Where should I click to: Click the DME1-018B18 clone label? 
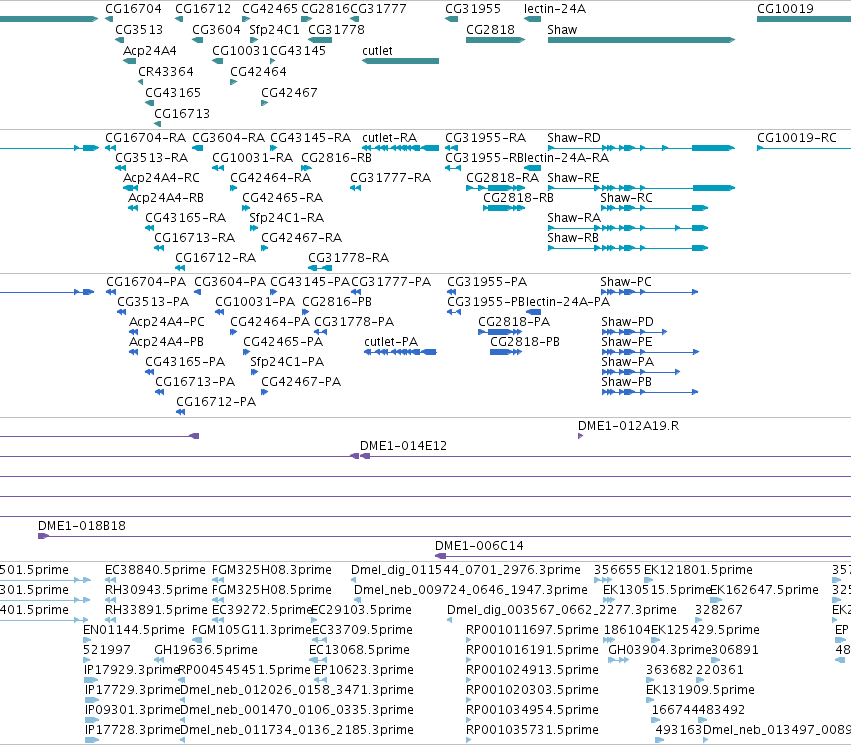point(81,526)
